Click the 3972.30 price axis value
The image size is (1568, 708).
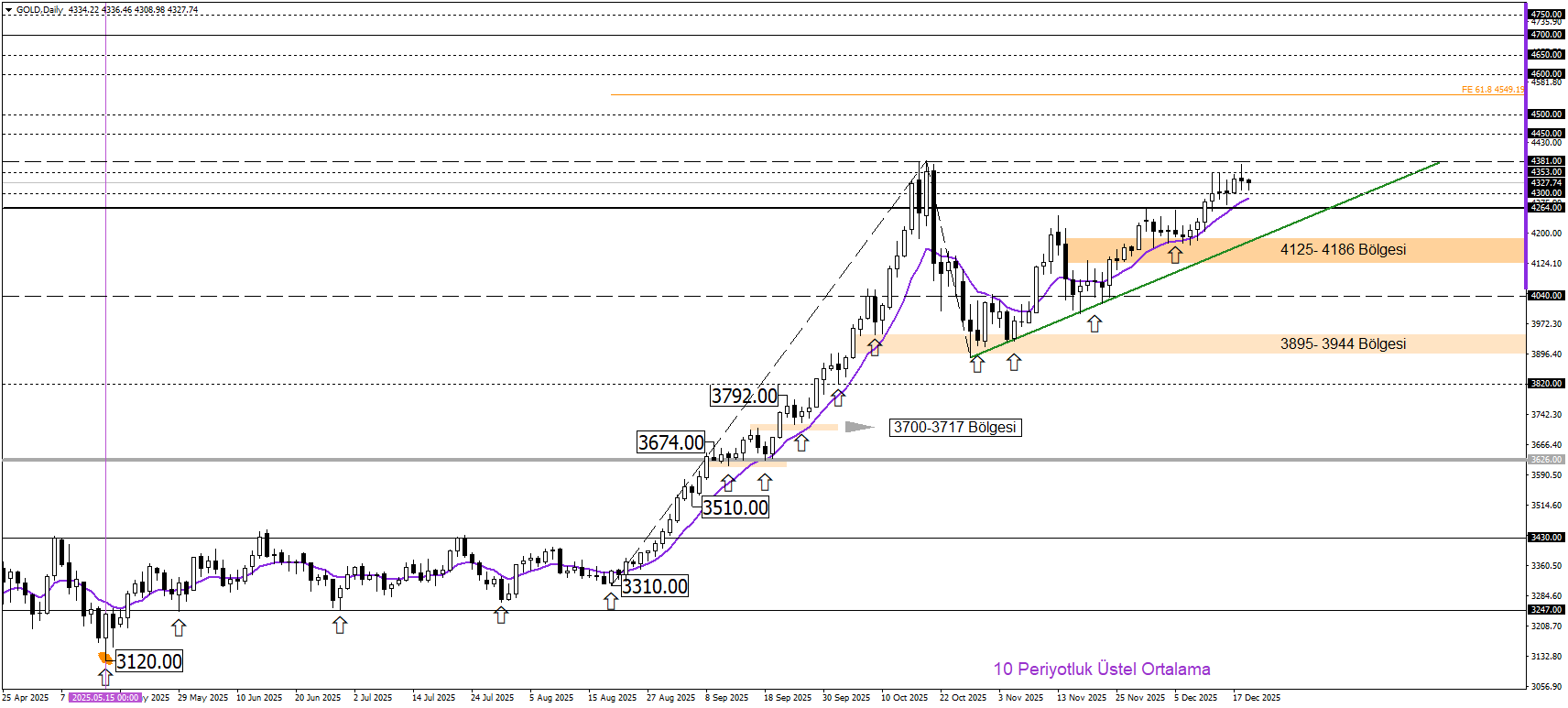coord(1546,324)
